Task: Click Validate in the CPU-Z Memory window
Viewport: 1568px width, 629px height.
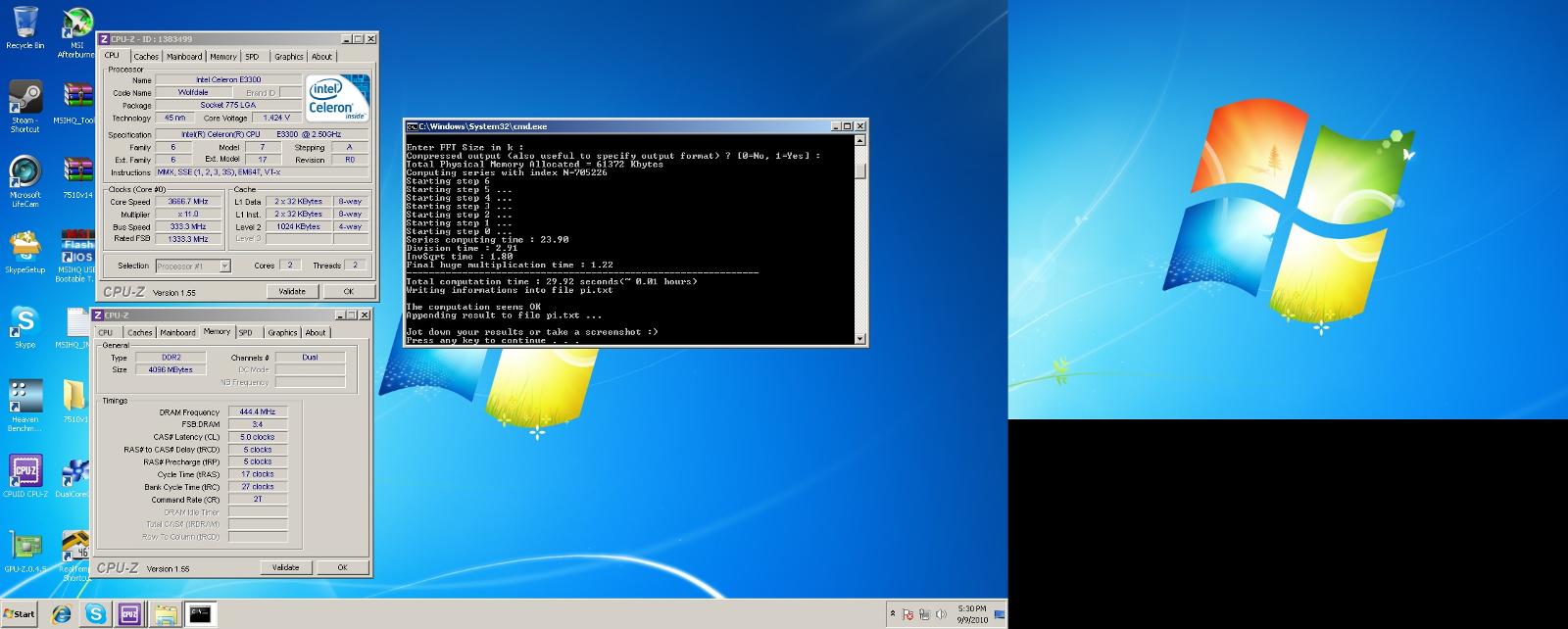Action: pos(285,567)
